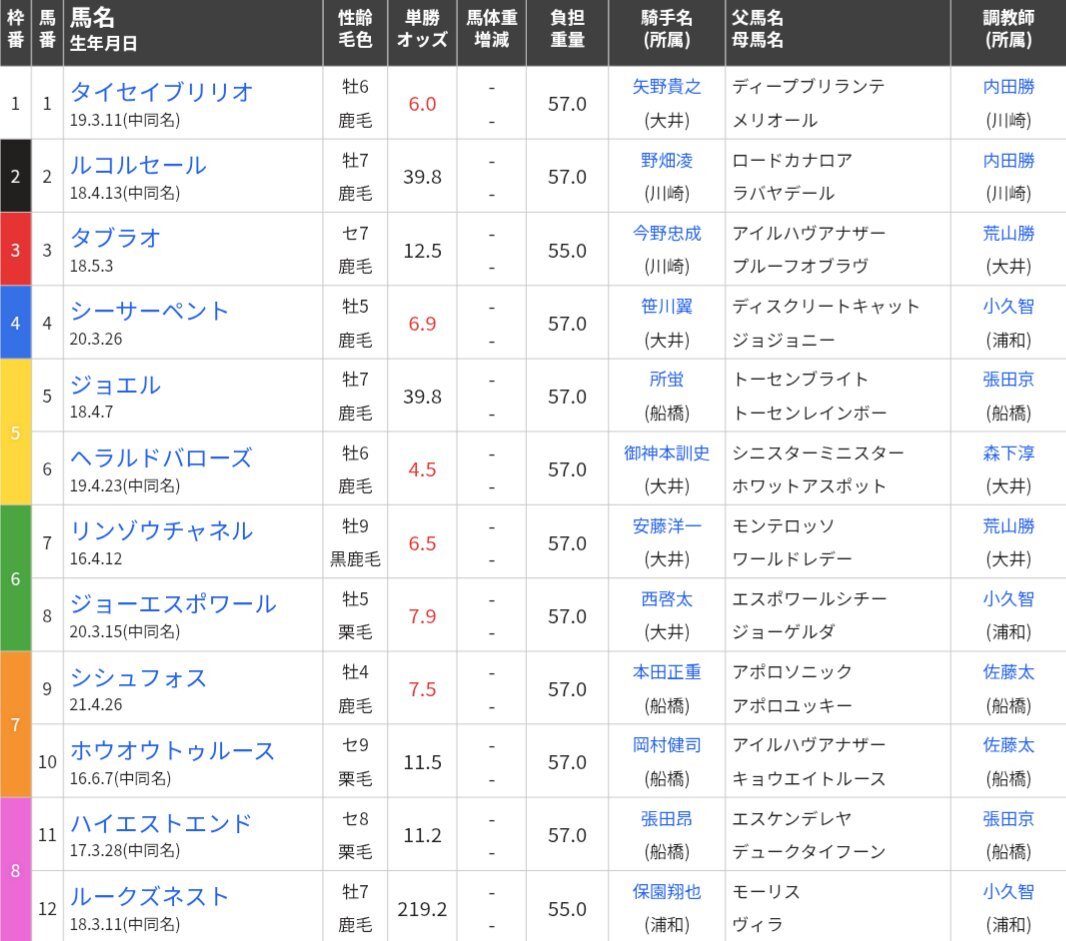View jockey 所蛍 details
The image size is (1066, 941).
click(x=666, y=379)
